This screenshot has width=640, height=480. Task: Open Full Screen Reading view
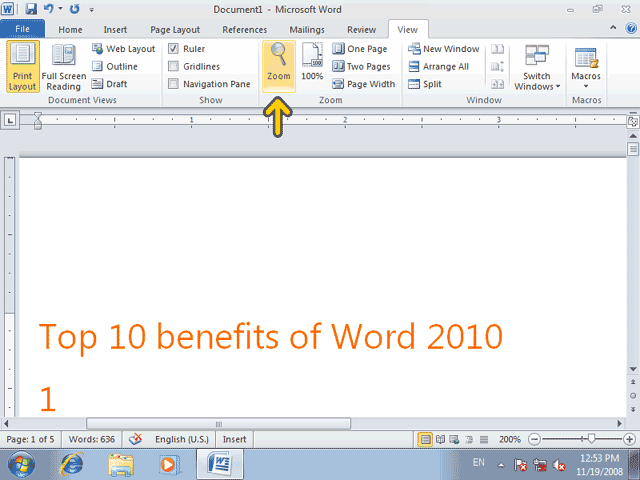coord(64,67)
